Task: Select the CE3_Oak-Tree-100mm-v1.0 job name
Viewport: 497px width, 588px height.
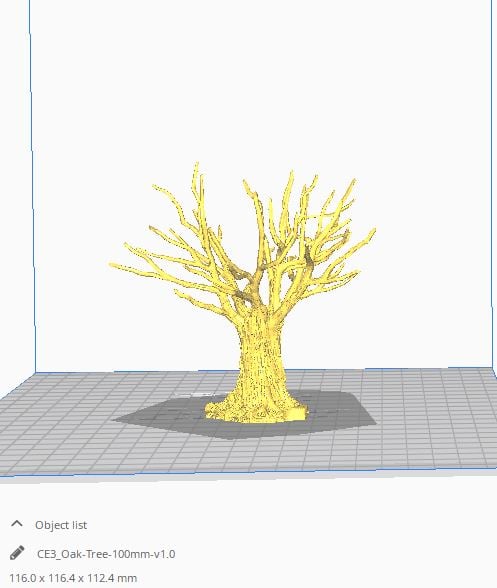Action: pyautogui.click(x=106, y=554)
